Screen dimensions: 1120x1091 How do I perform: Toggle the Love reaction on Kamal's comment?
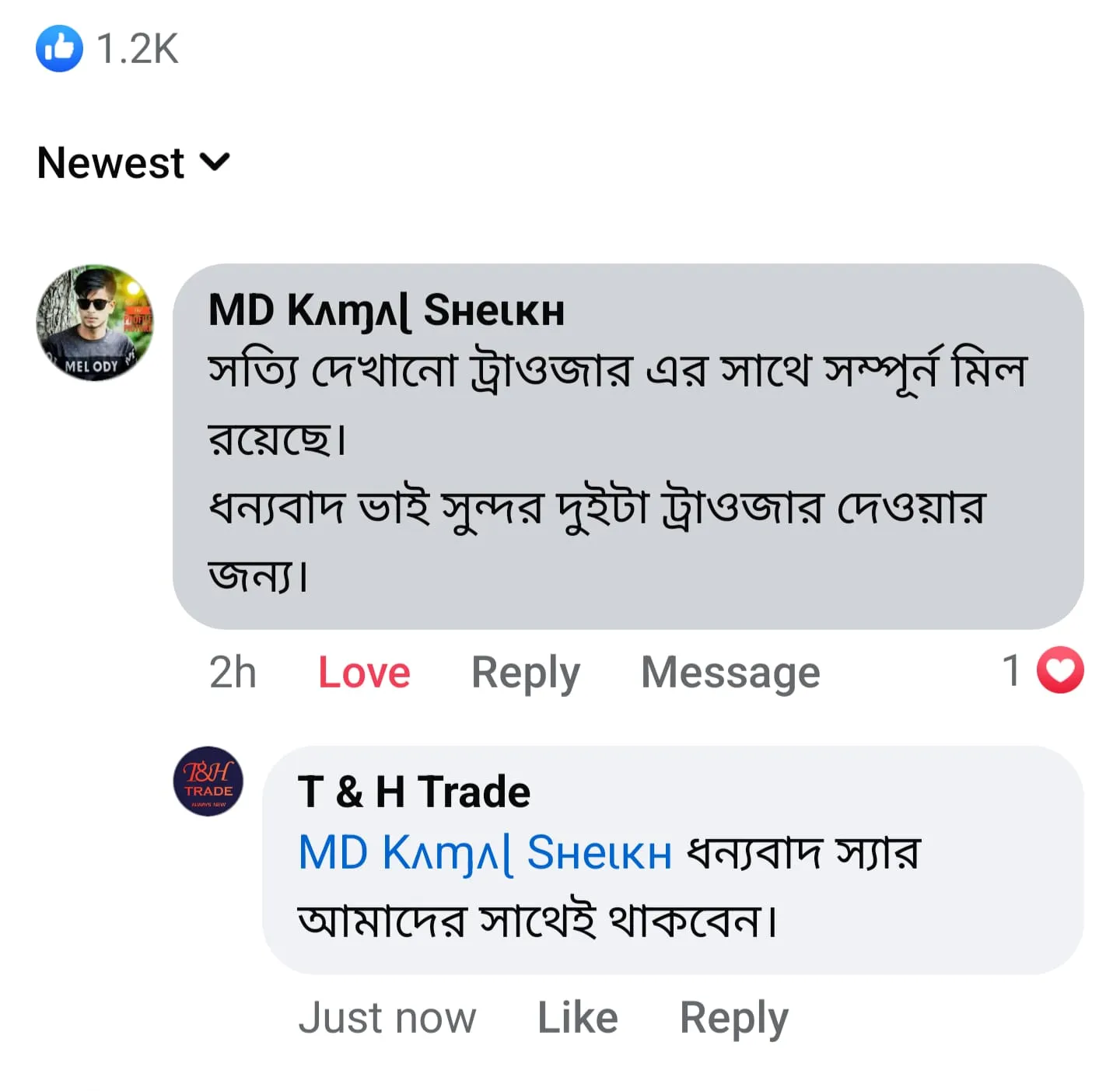364,672
